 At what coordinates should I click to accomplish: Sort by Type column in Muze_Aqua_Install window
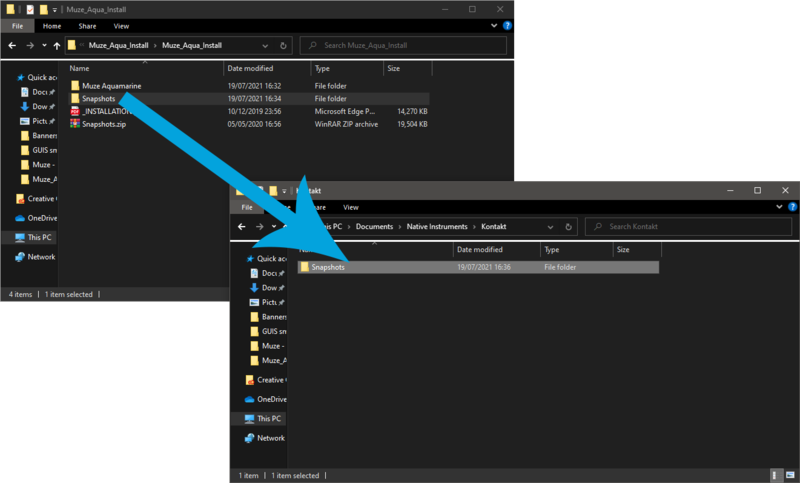pyautogui.click(x=322, y=68)
